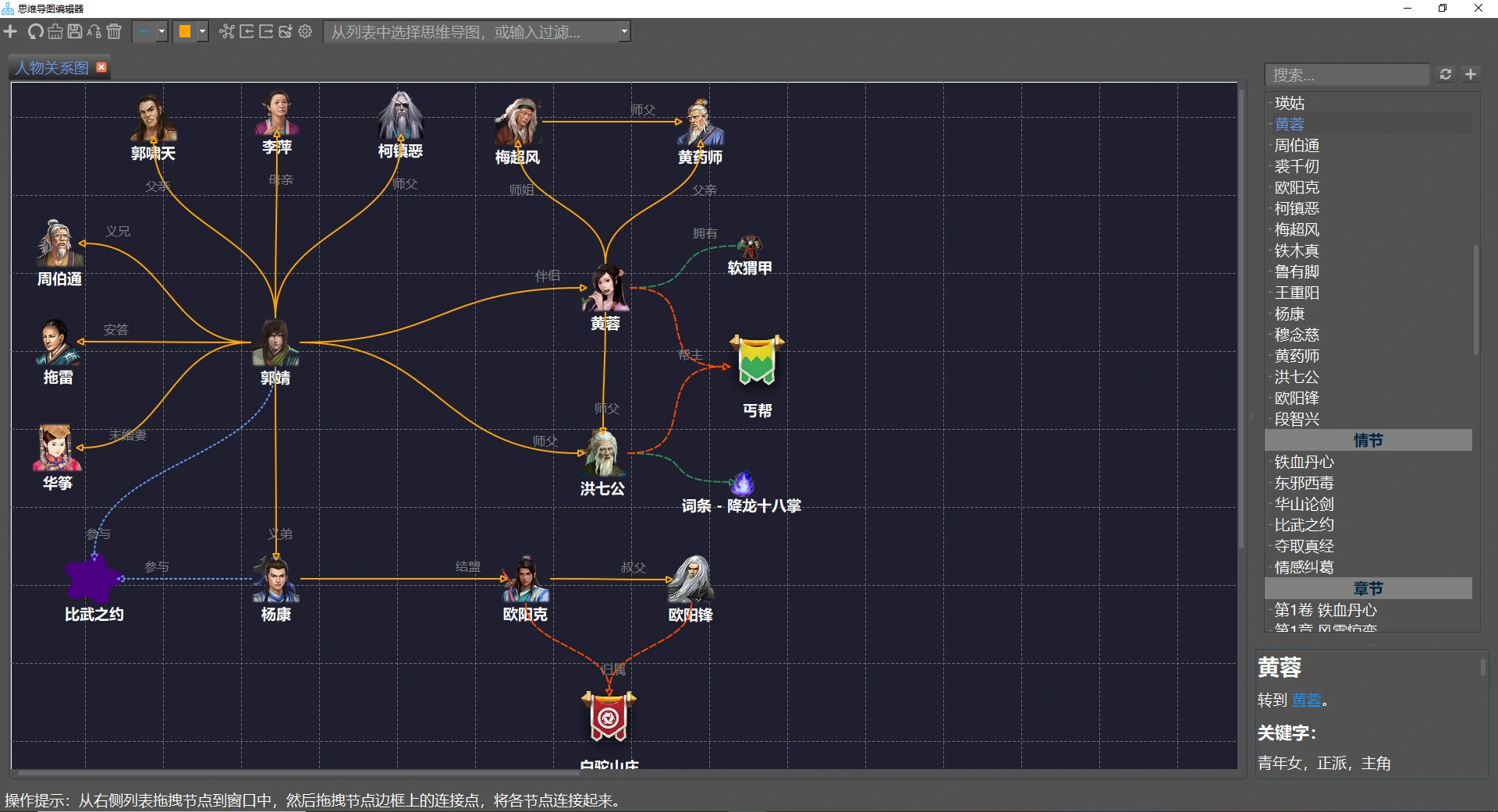Screen dimensions: 1498x812
Task: Collapse the 章节 section header
Action: point(1368,588)
